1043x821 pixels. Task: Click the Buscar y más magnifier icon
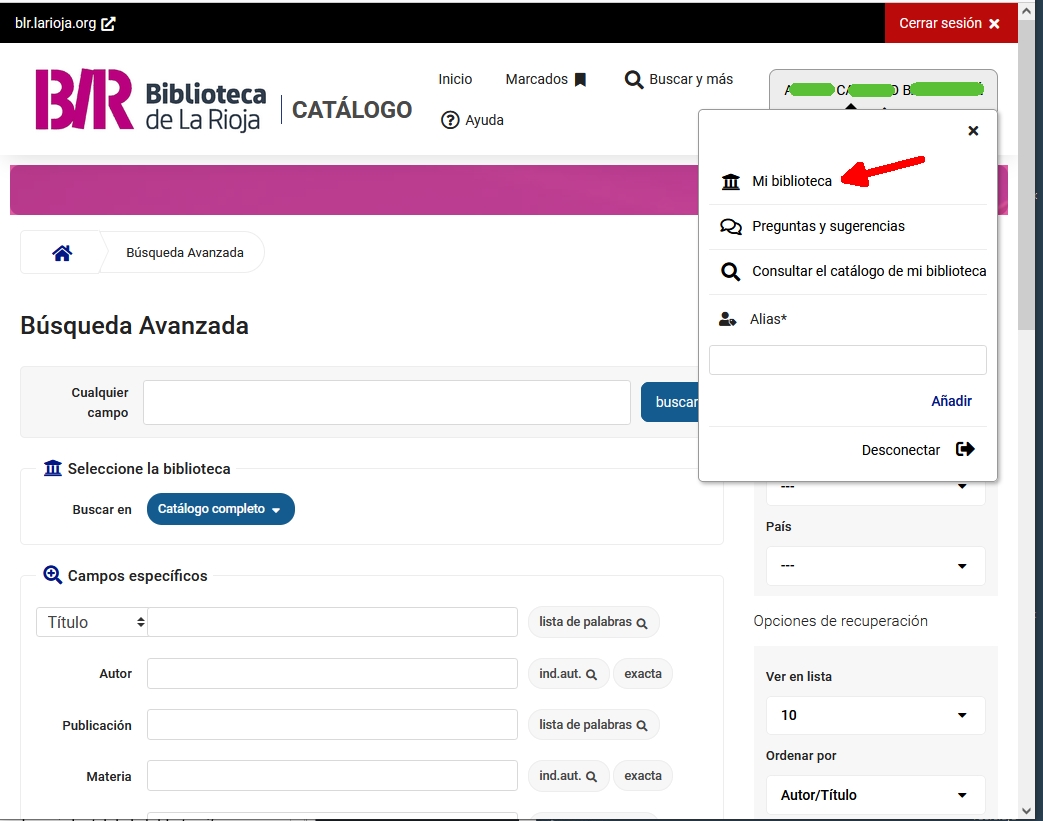point(634,80)
